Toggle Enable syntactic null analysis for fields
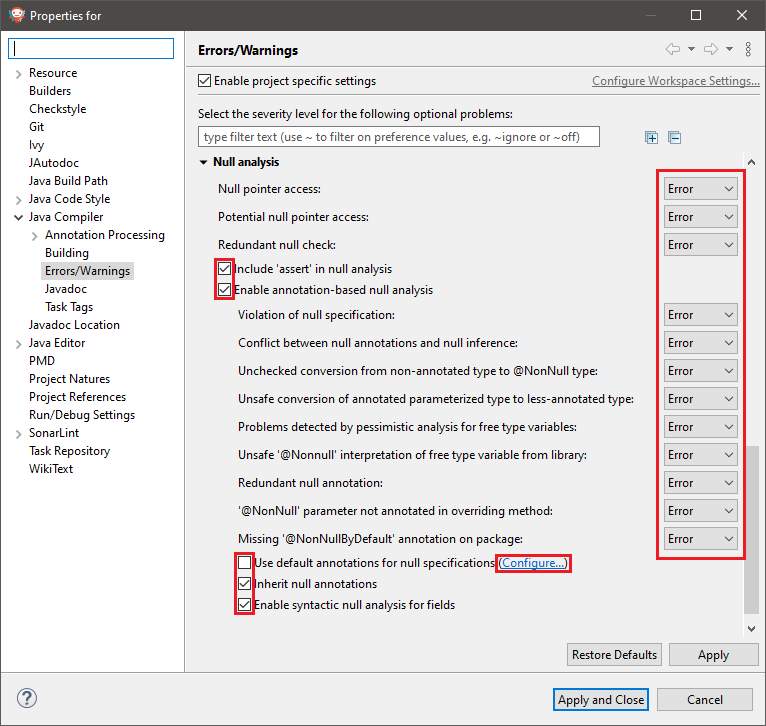 pyautogui.click(x=244, y=604)
